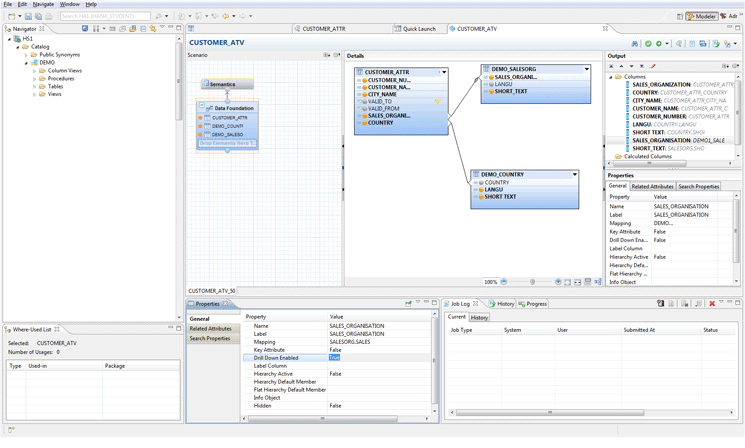Select Search Properties tab in right Properties
745x448 pixels.
(698, 186)
